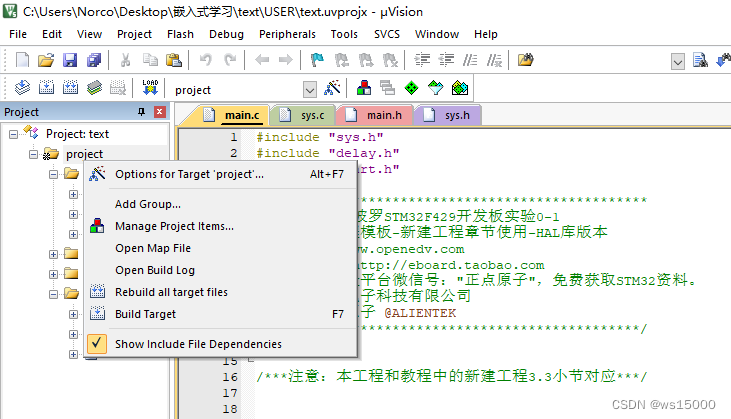Manage multi-project workspace icon
Viewport: 731px width, 419px height.
[387, 87]
